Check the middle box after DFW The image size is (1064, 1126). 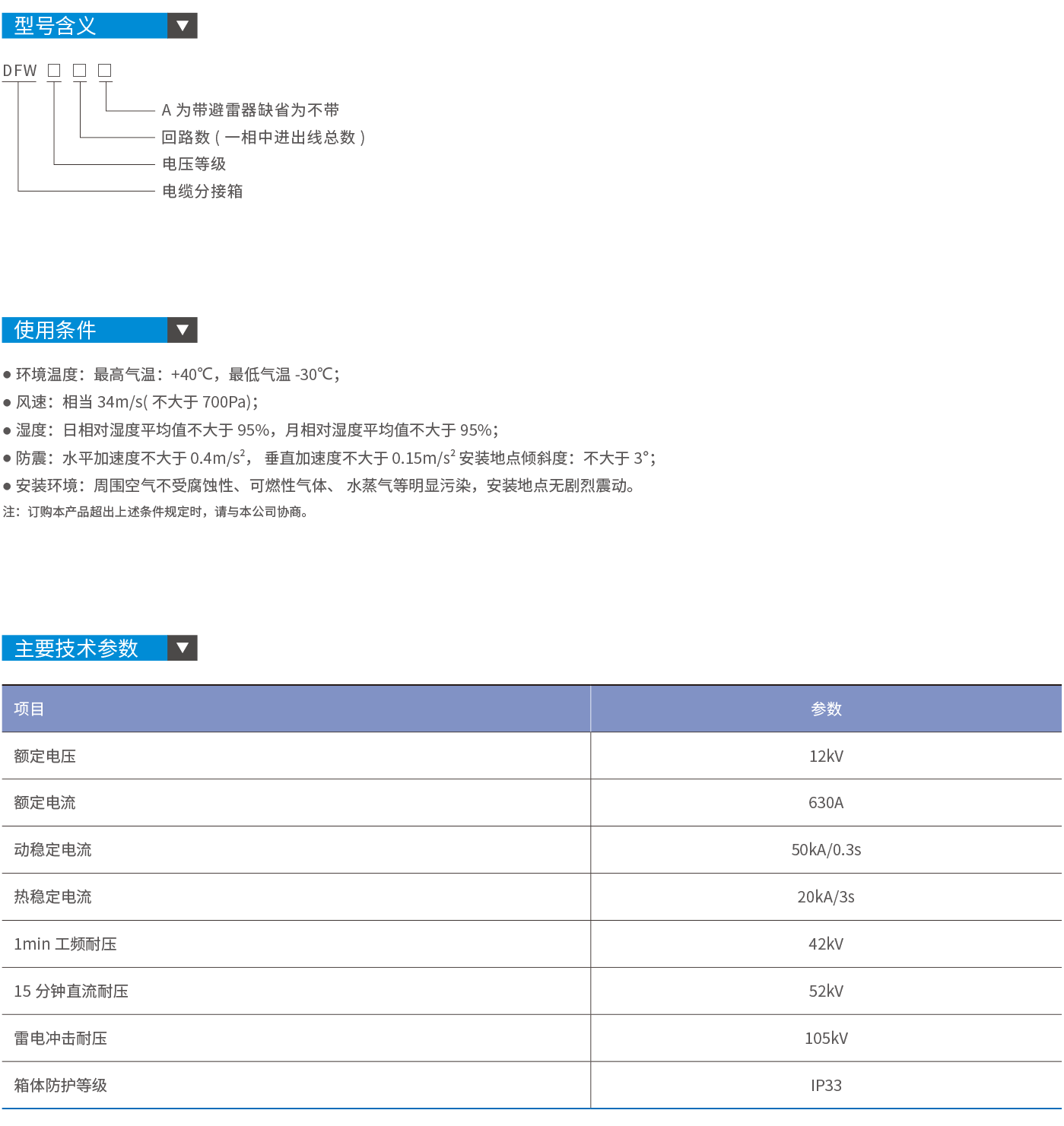[79, 71]
